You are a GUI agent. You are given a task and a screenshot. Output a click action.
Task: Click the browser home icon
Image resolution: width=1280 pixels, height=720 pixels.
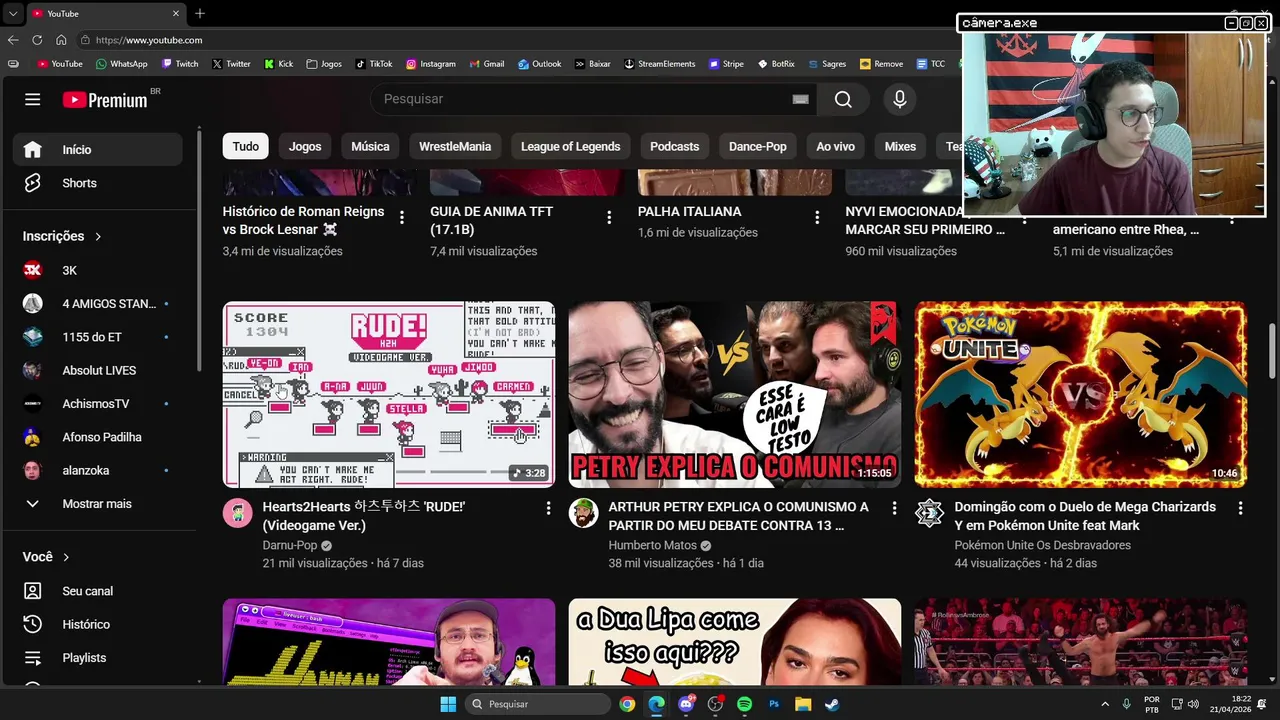[61, 40]
